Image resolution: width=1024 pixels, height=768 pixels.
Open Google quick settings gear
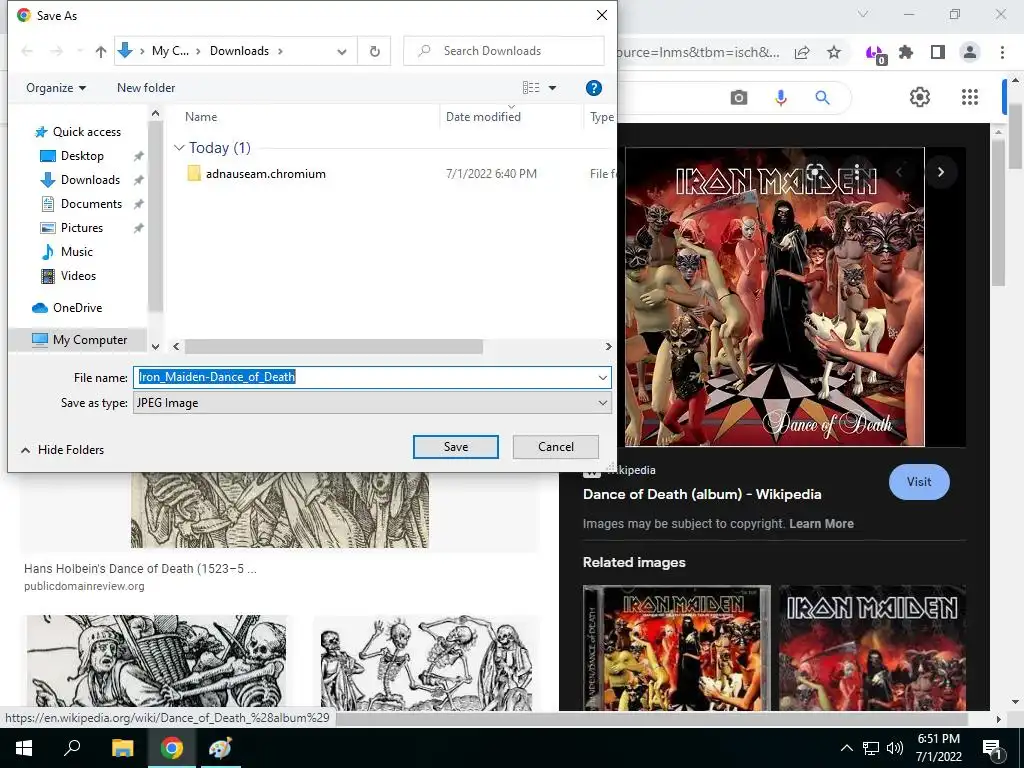point(920,97)
